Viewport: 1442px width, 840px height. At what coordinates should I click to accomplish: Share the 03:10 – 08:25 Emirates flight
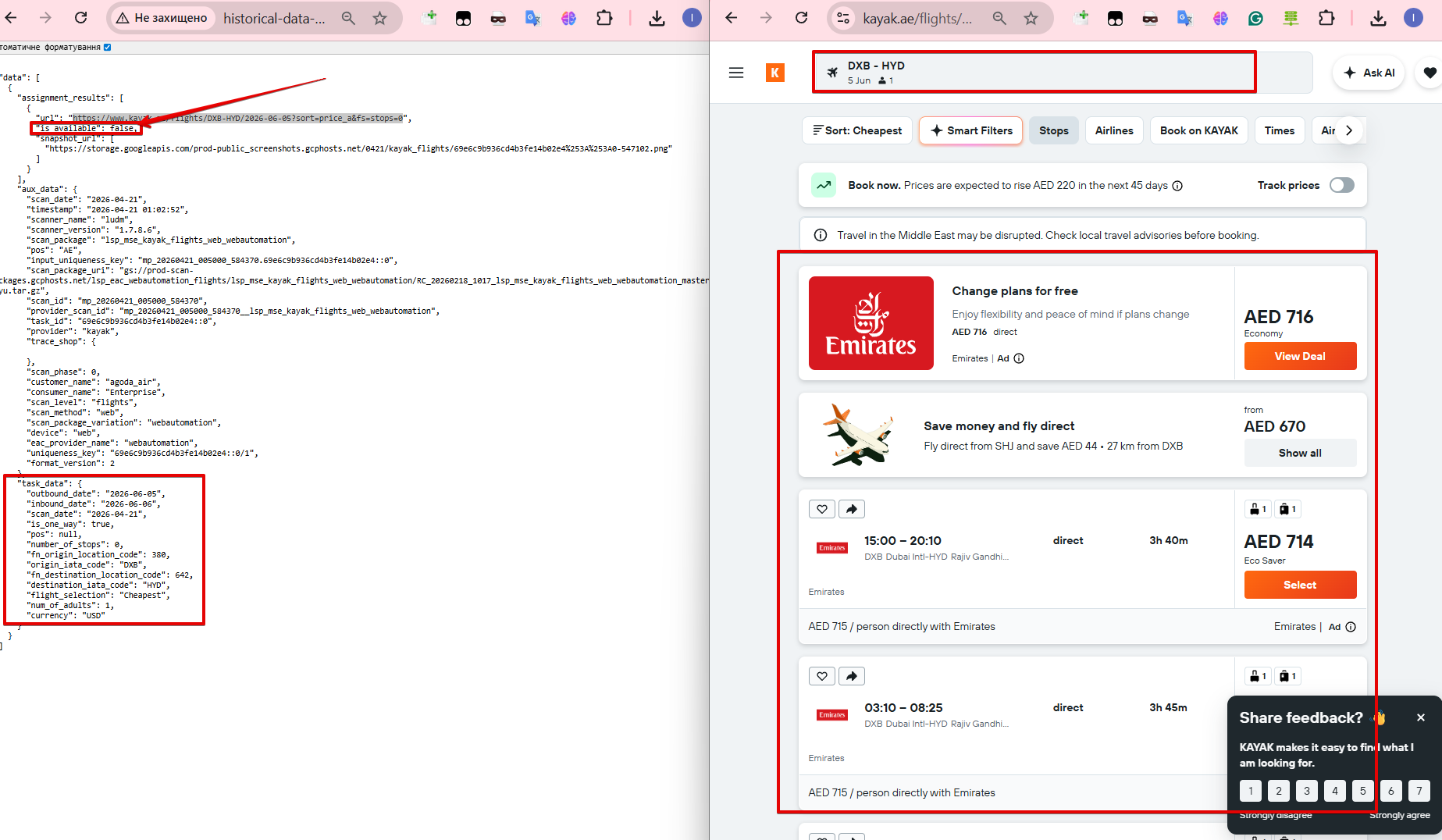pyautogui.click(x=852, y=676)
